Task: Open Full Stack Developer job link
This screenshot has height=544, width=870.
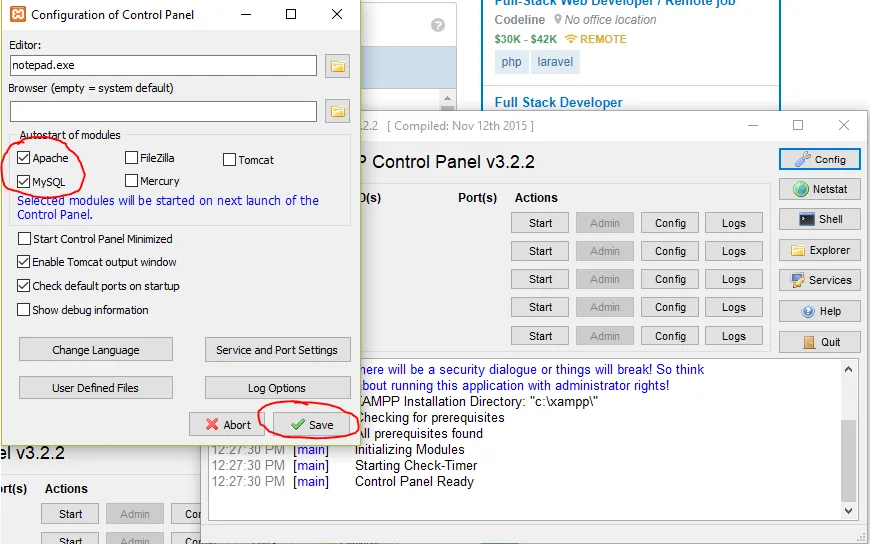Action: (x=558, y=102)
